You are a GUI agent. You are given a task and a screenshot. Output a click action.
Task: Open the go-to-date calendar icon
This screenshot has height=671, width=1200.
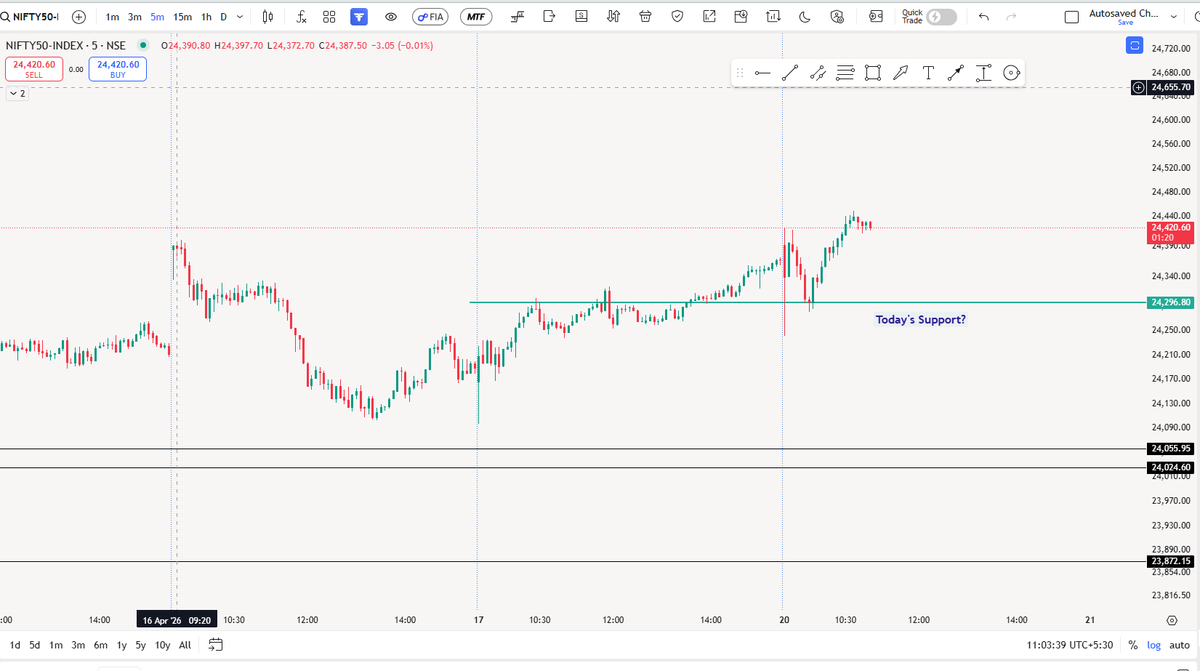(x=217, y=645)
